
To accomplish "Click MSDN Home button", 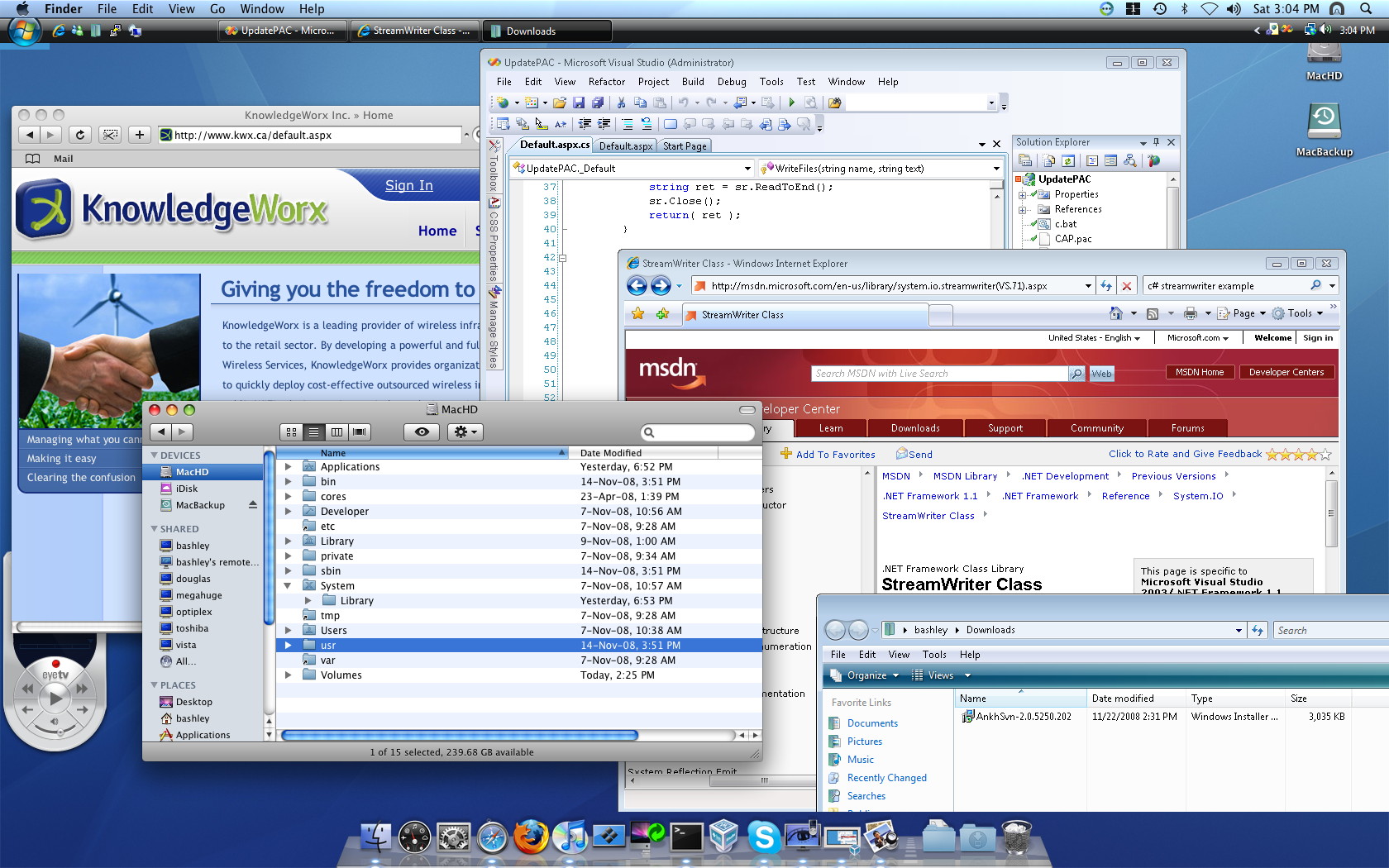I will [1200, 372].
